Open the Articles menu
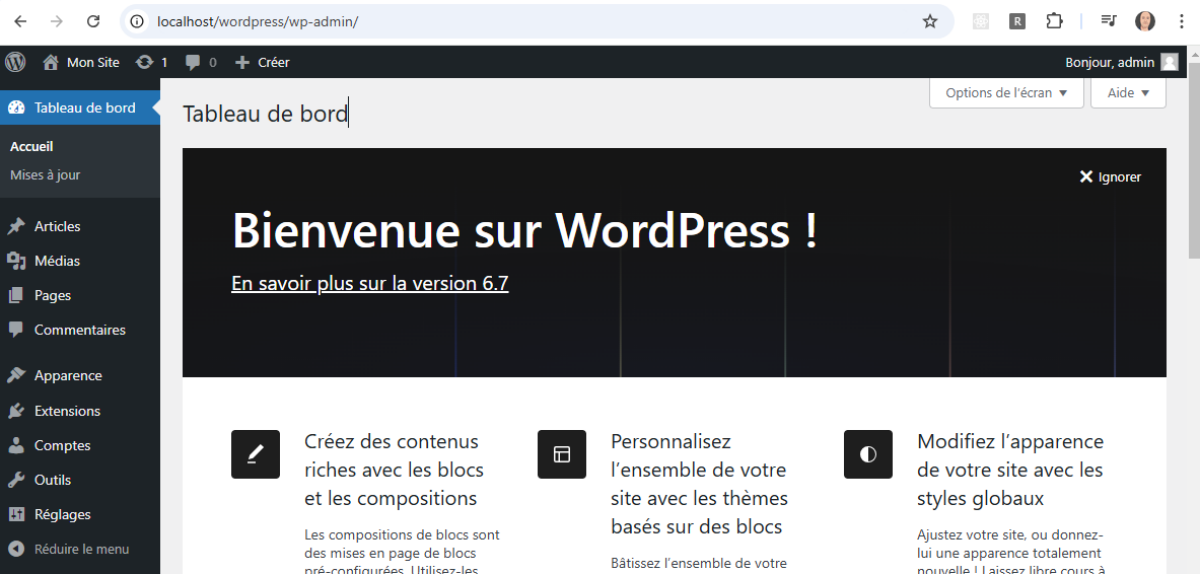 80,226
